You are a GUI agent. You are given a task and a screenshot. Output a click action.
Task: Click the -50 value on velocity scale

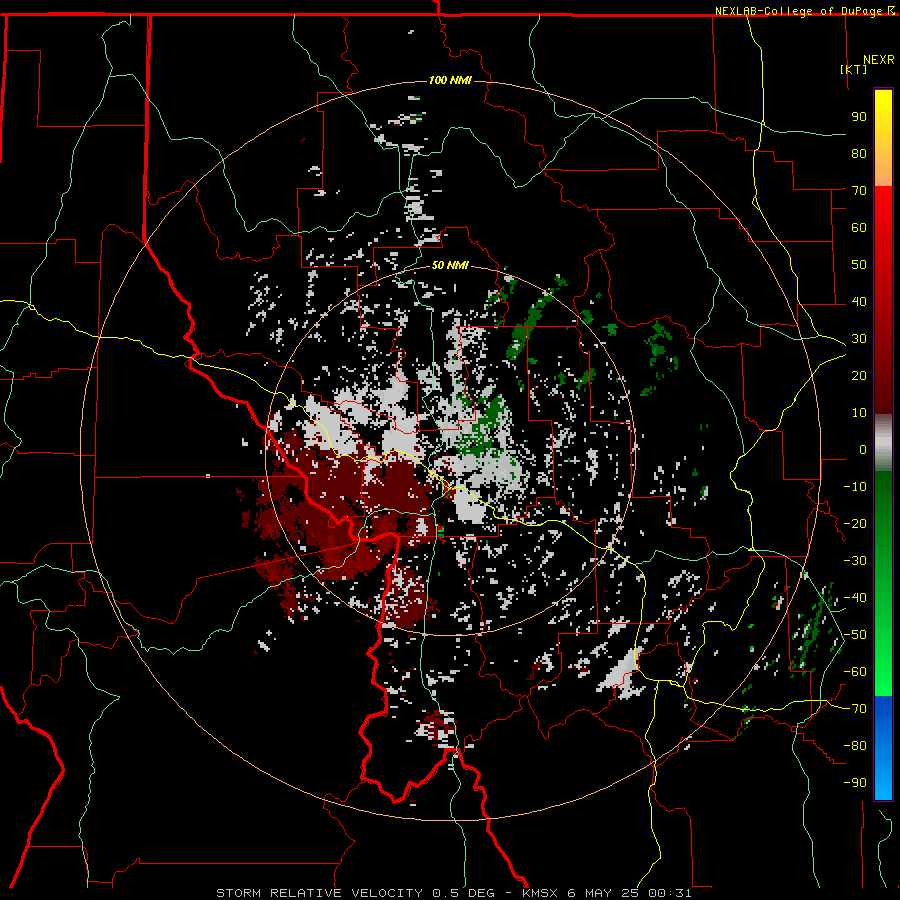coord(855,635)
